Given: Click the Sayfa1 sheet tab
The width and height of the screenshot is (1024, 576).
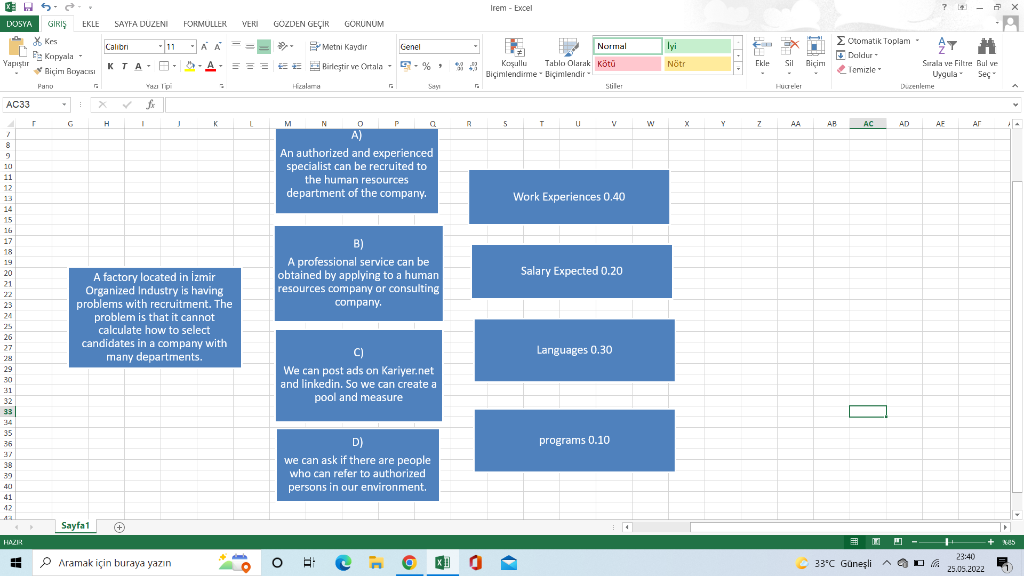Looking at the screenshot, I should click(74, 524).
